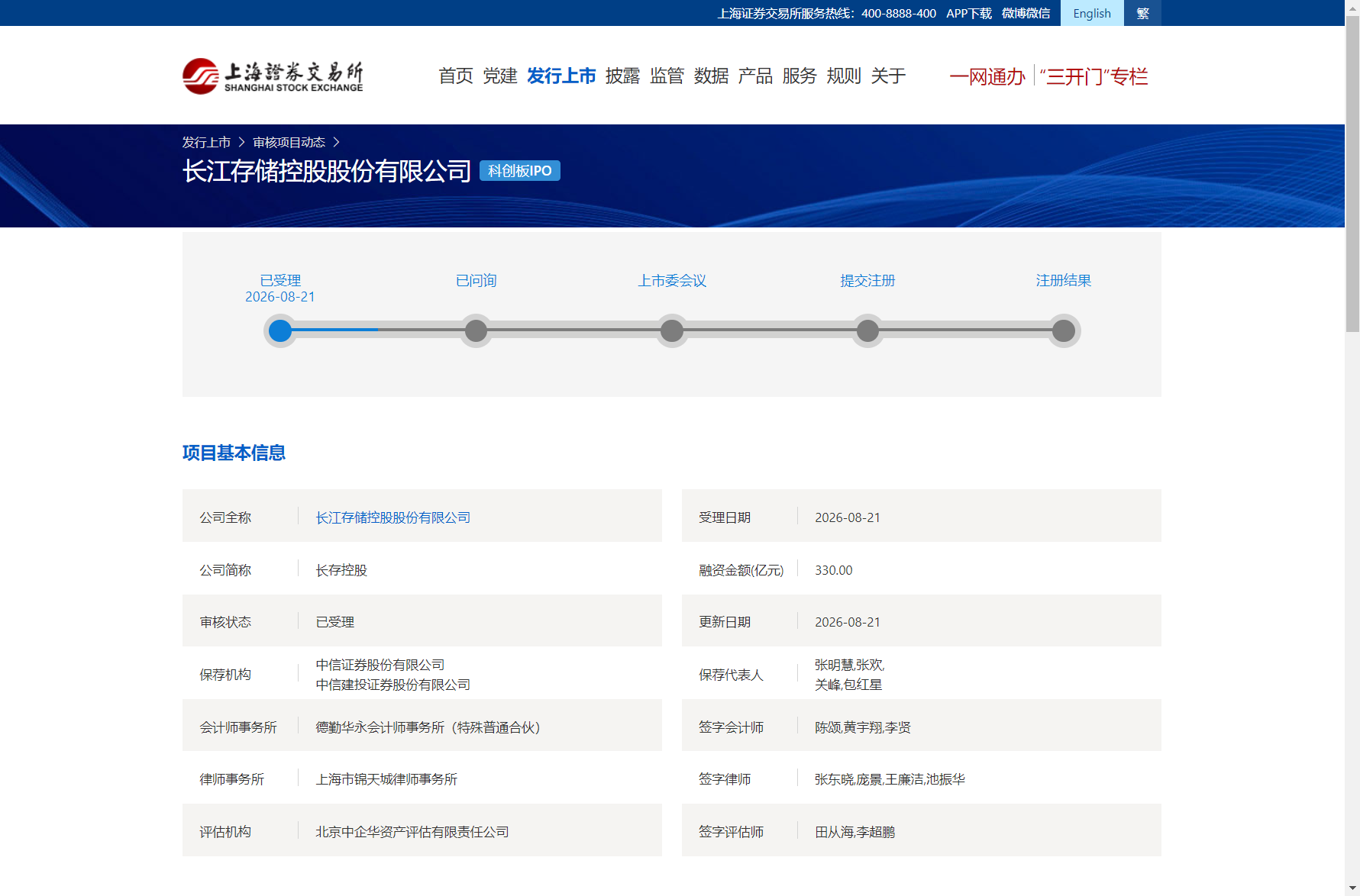Click the page title 长江存储控股股份有限公司
Screen dimensions: 1360x896
[327, 171]
